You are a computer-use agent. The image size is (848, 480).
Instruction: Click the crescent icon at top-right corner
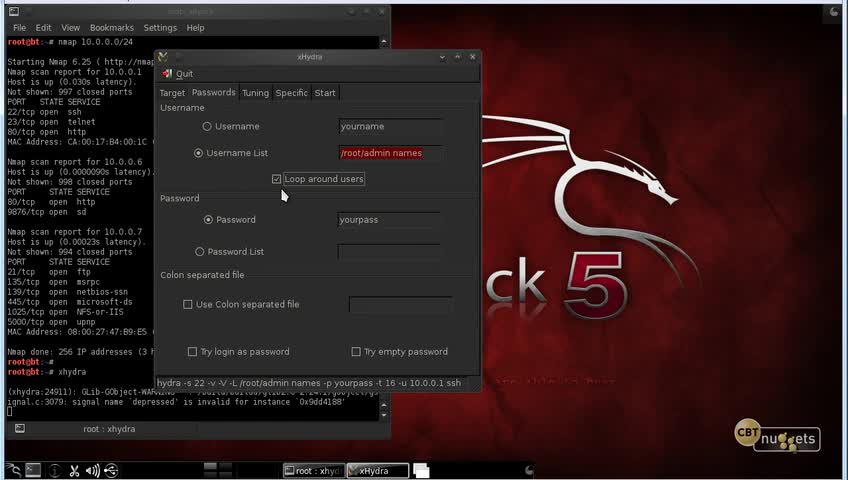tap(833, 12)
